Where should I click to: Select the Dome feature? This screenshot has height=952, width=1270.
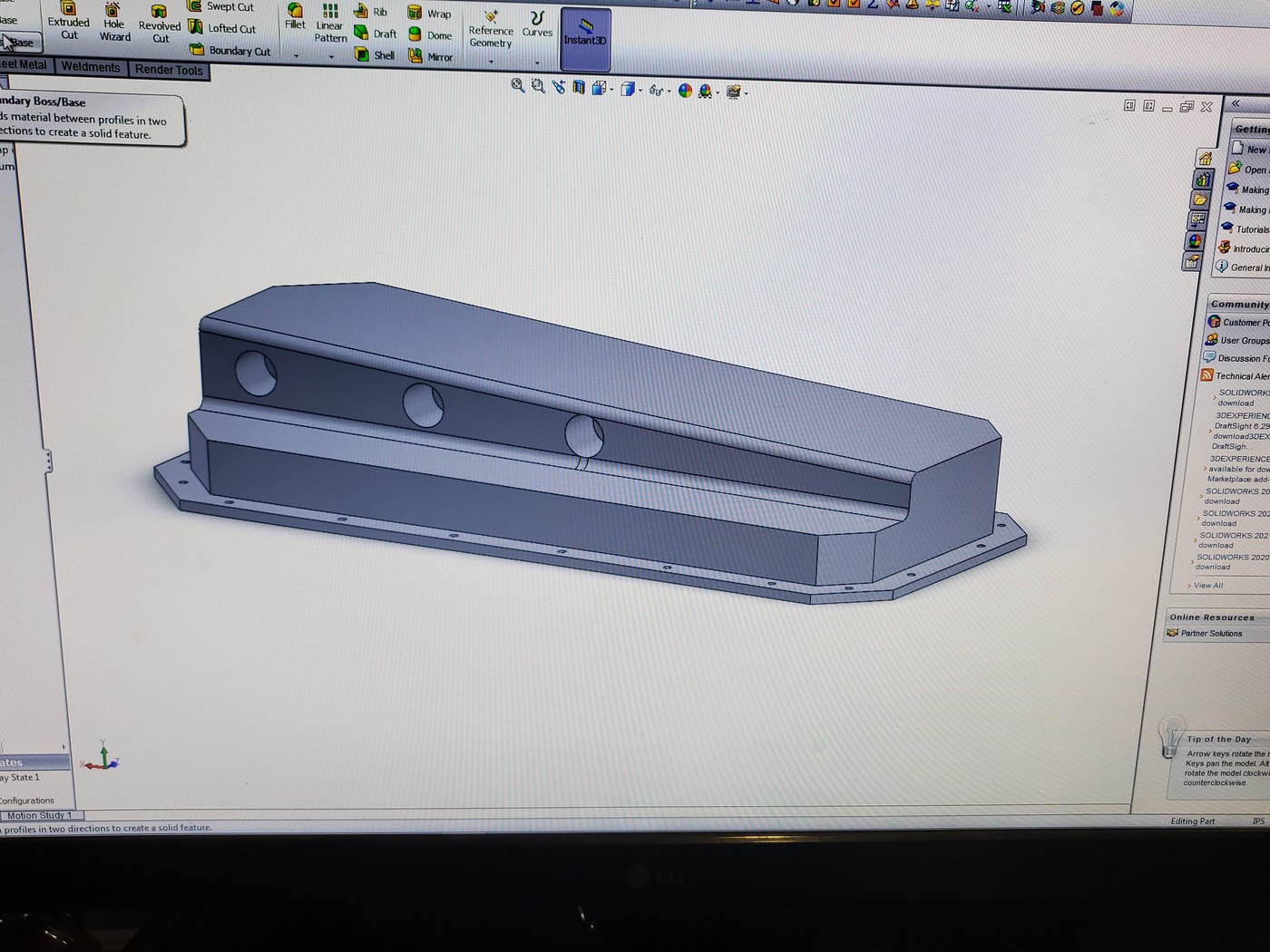[x=430, y=35]
